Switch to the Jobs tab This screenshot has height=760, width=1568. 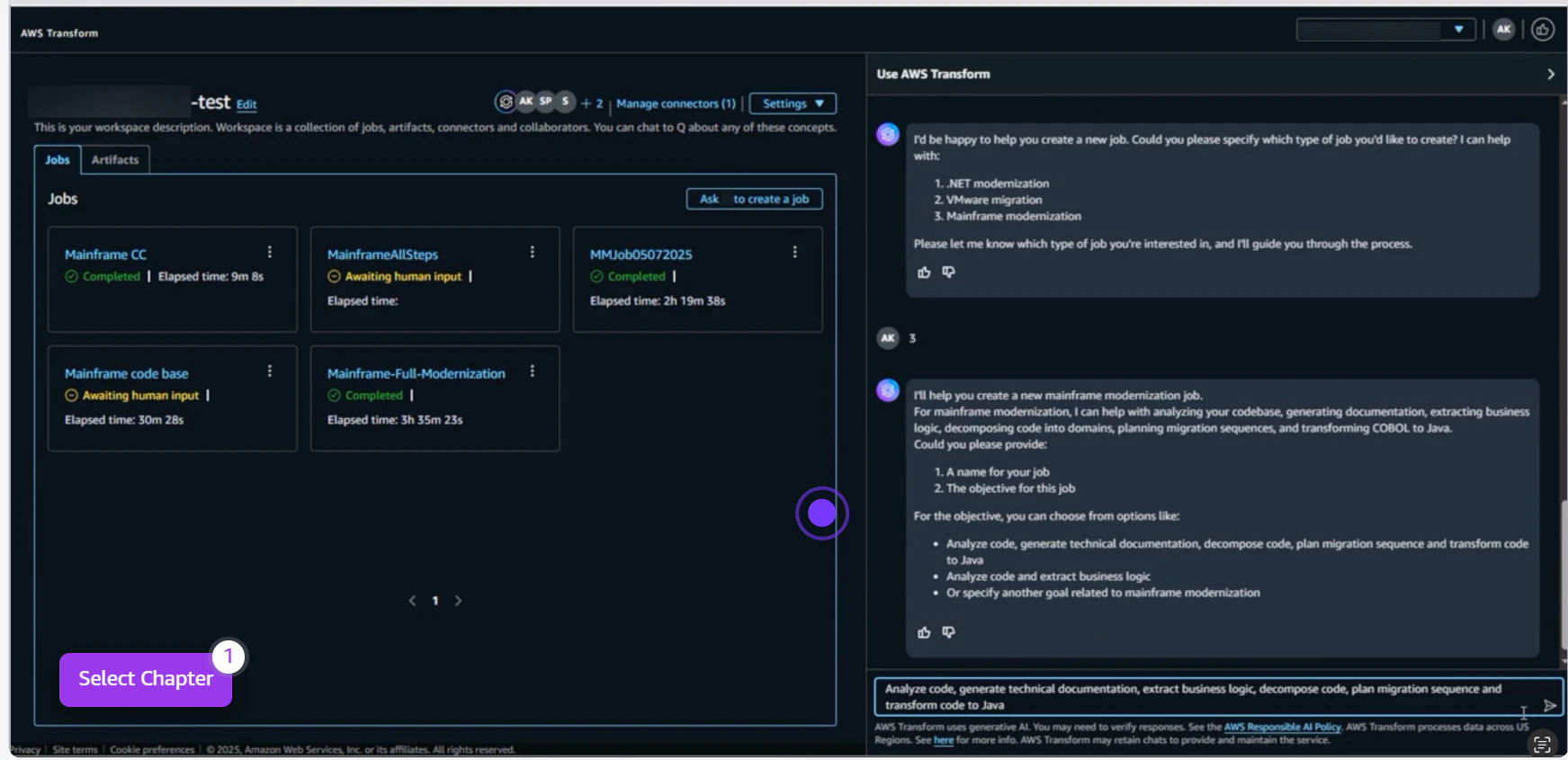pos(58,159)
